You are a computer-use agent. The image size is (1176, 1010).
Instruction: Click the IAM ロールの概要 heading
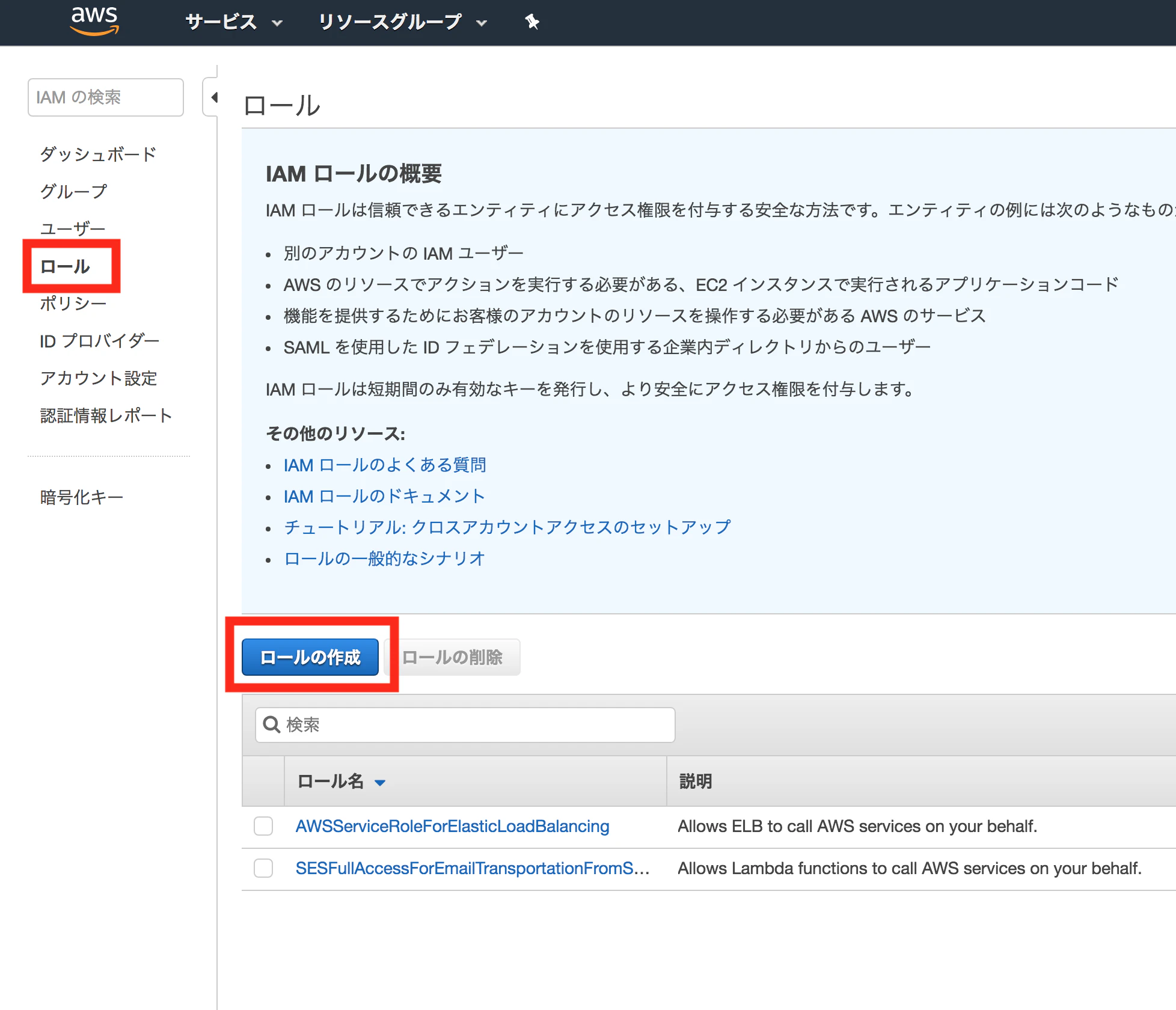[x=354, y=174]
